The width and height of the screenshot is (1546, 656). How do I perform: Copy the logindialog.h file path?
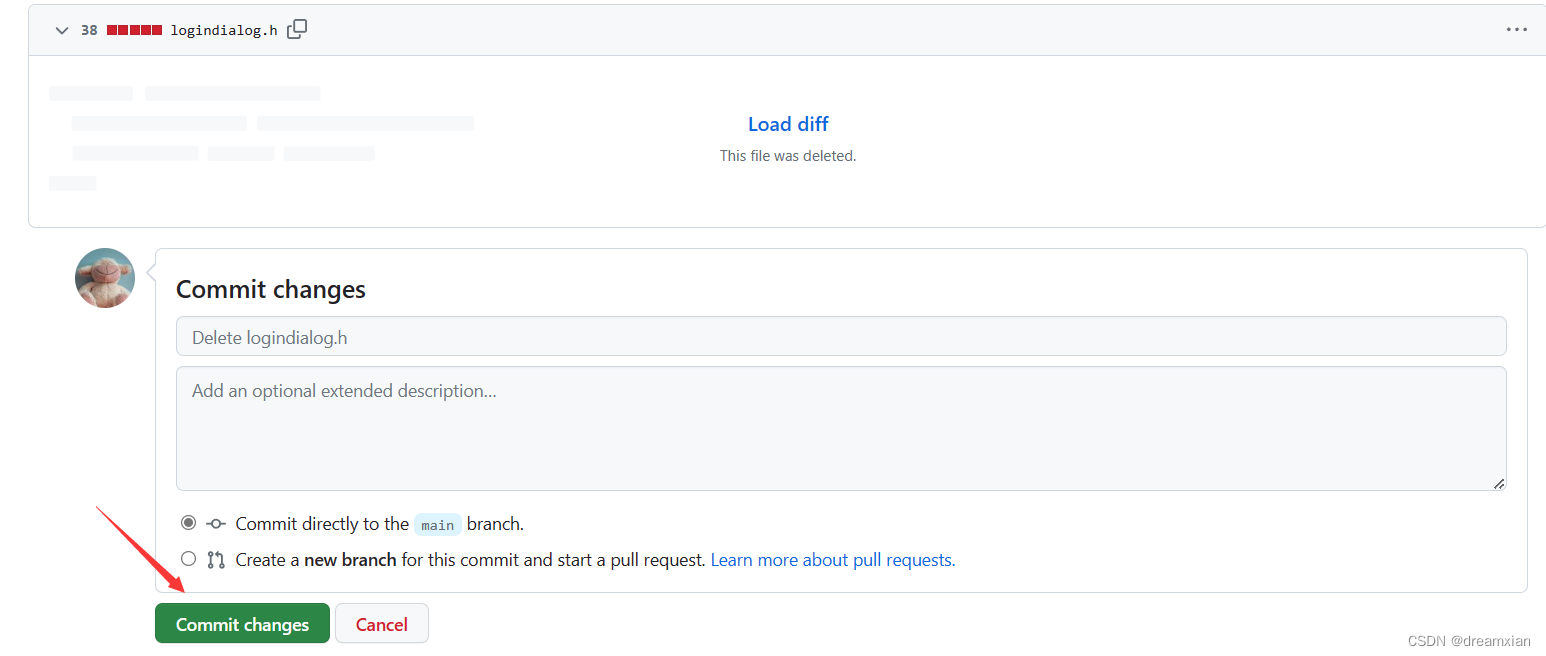click(297, 29)
